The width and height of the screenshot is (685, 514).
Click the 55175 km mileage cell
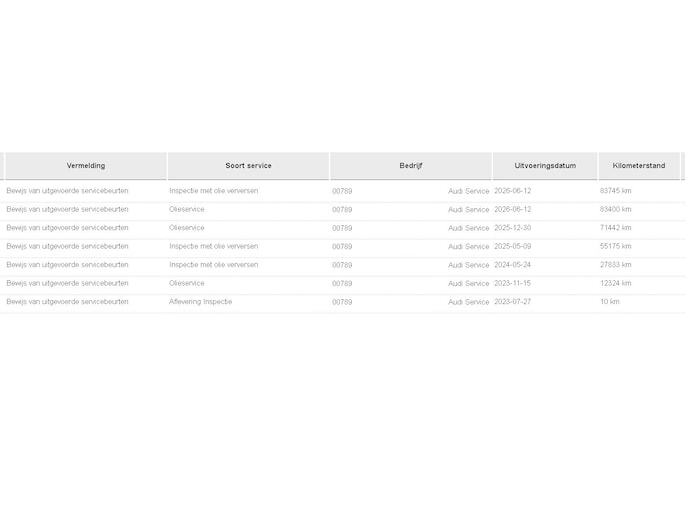click(x=616, y=246)
